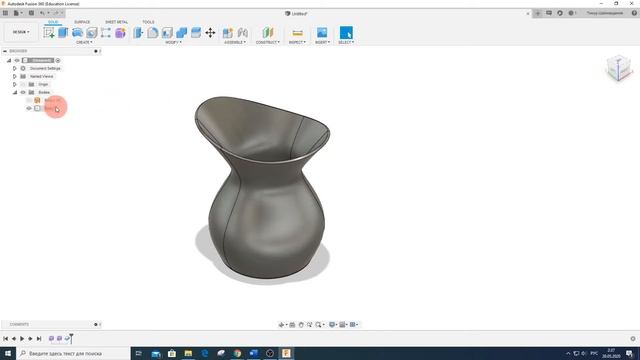Open the Inspect dropdown menu
The image size is (640, 360).
point(297,42)
